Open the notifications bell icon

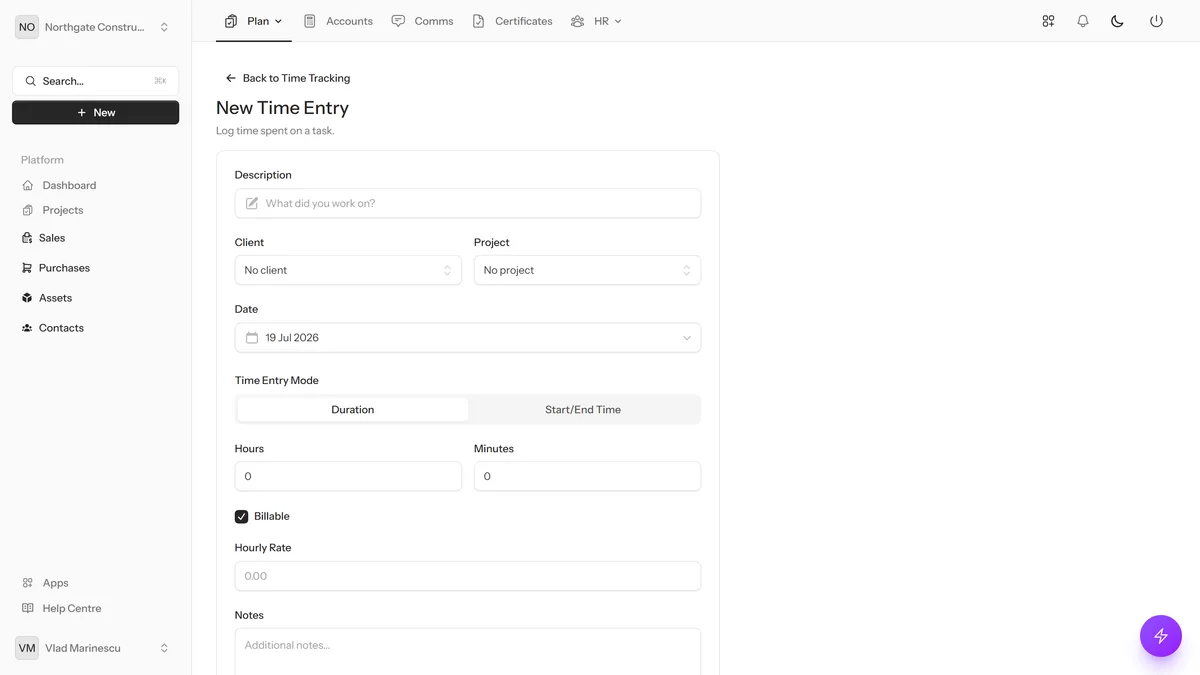1083,21
